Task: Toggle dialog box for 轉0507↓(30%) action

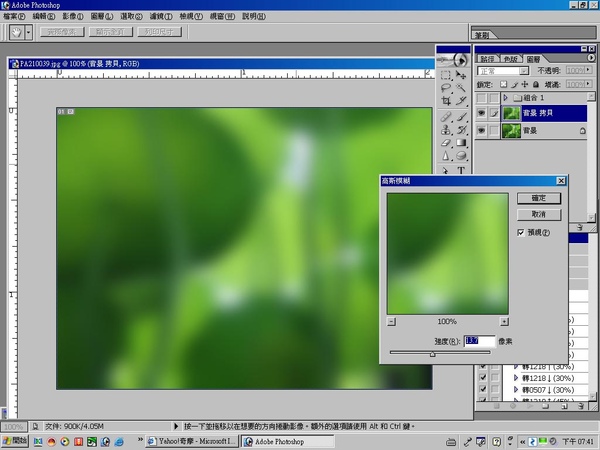Action: pyautogui.click(x=495, y=389)
